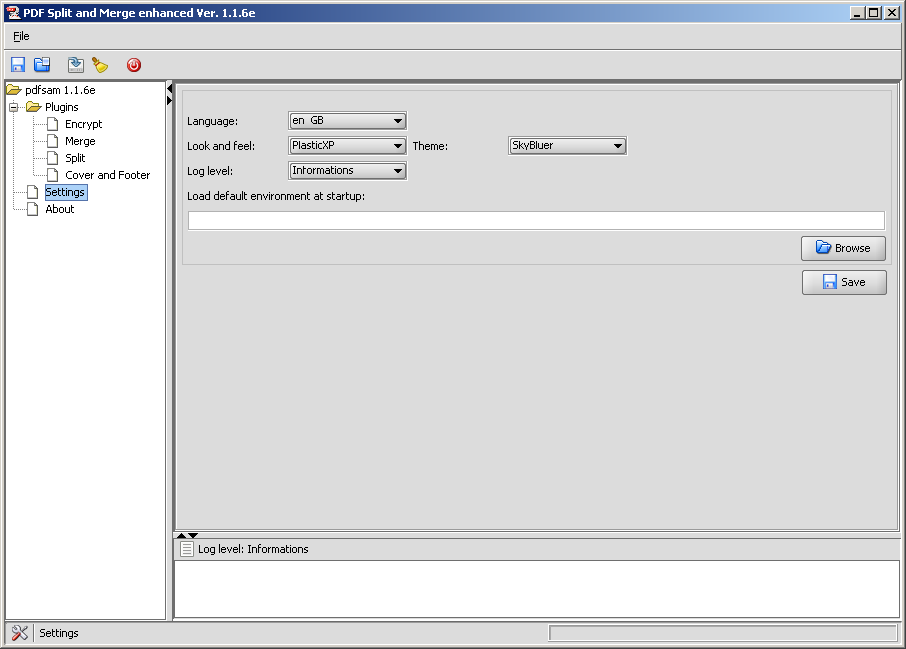
Task: Click the Browse button
Action: (x=843, y=248)
